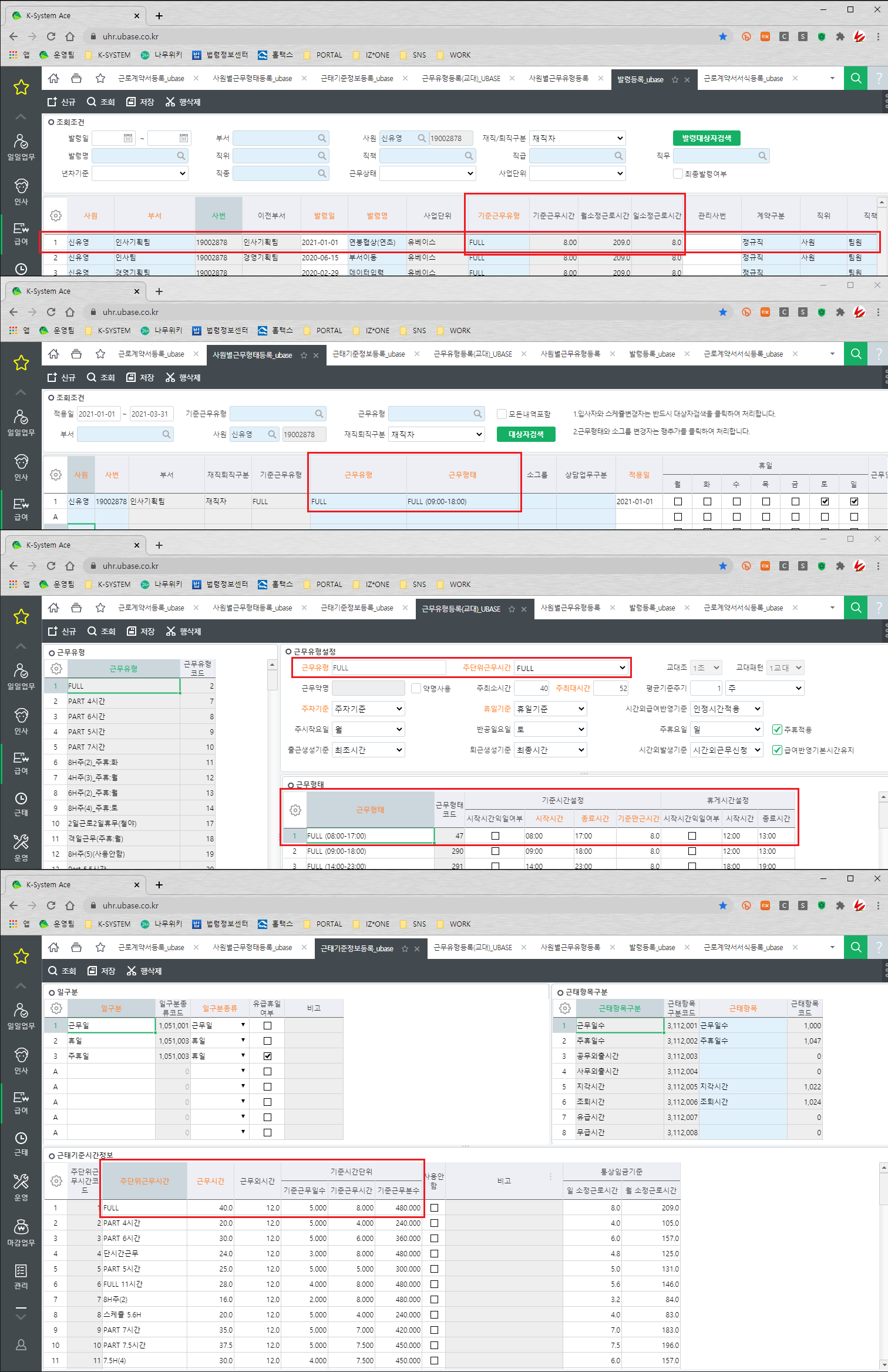Toggle 급여반영기본시간유지 checkbox
888x1372 pixels.
[777, 750]
